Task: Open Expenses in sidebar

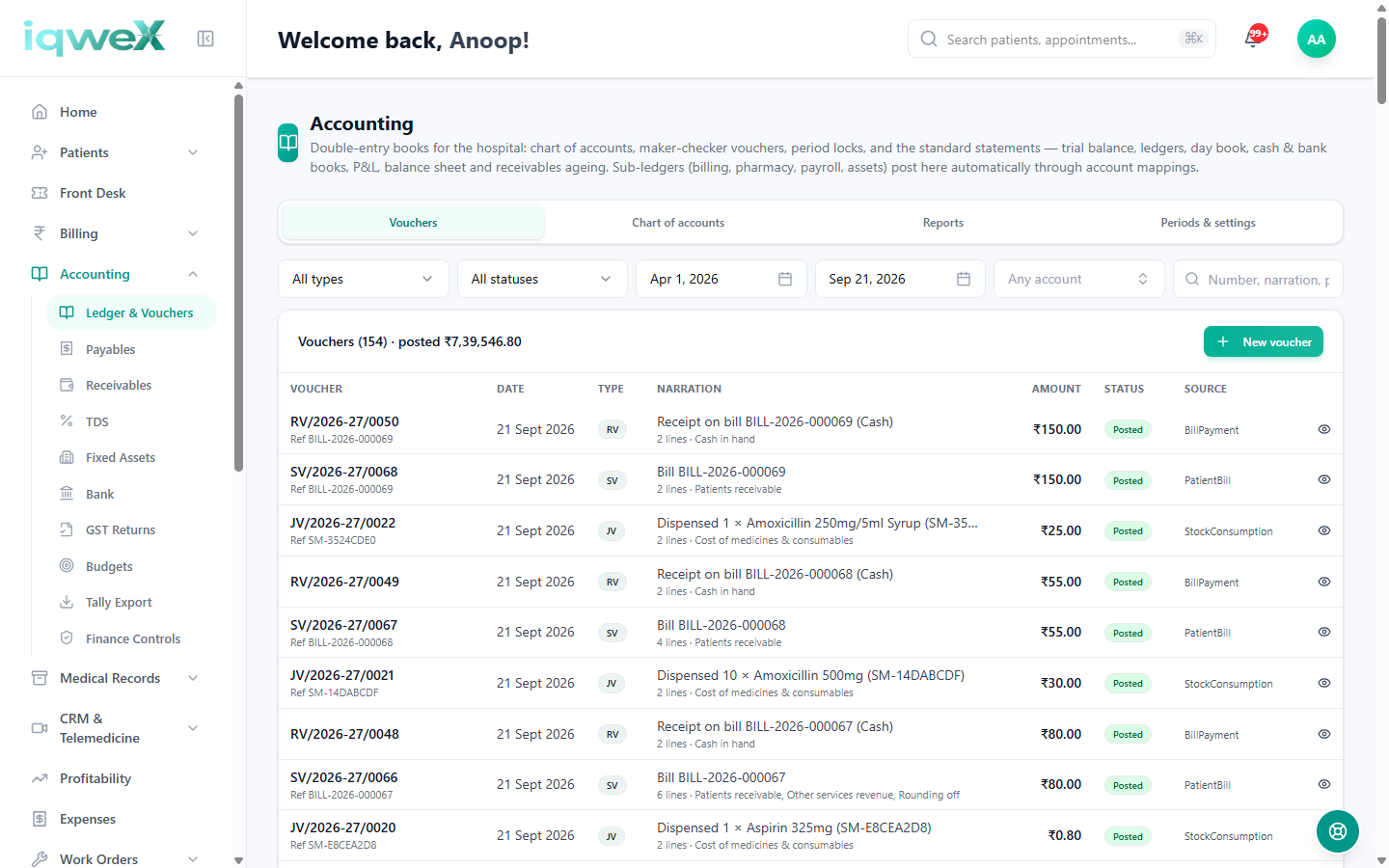Action: click(x=116, y=819)
